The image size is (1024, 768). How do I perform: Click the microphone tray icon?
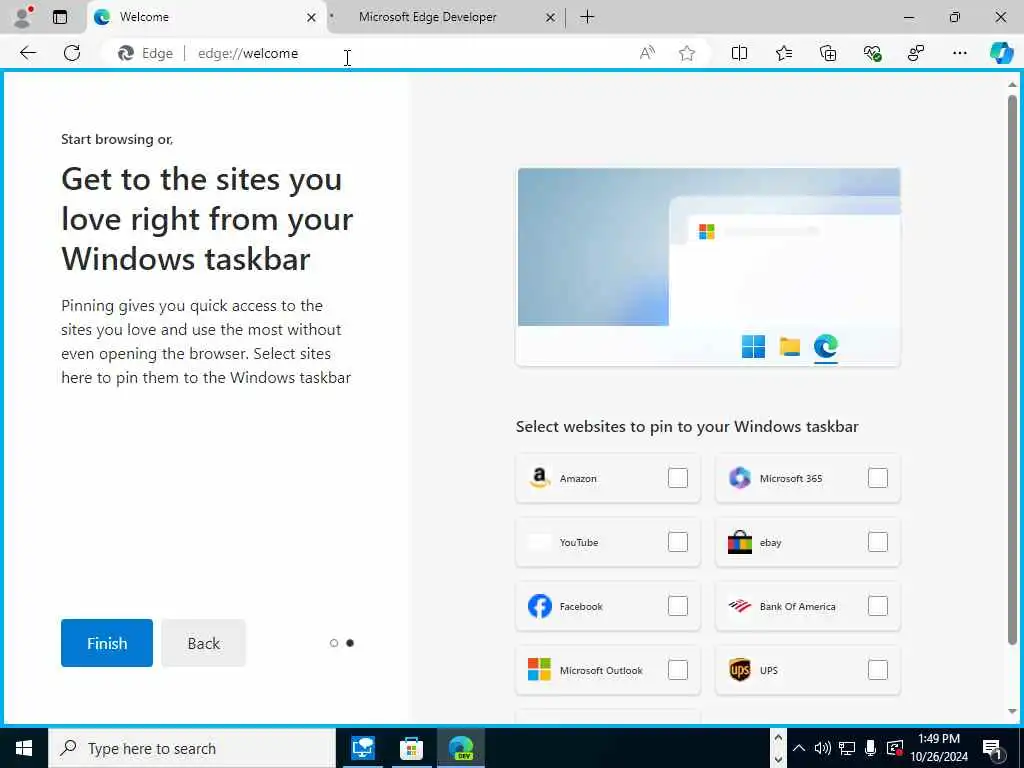point(871,748)
